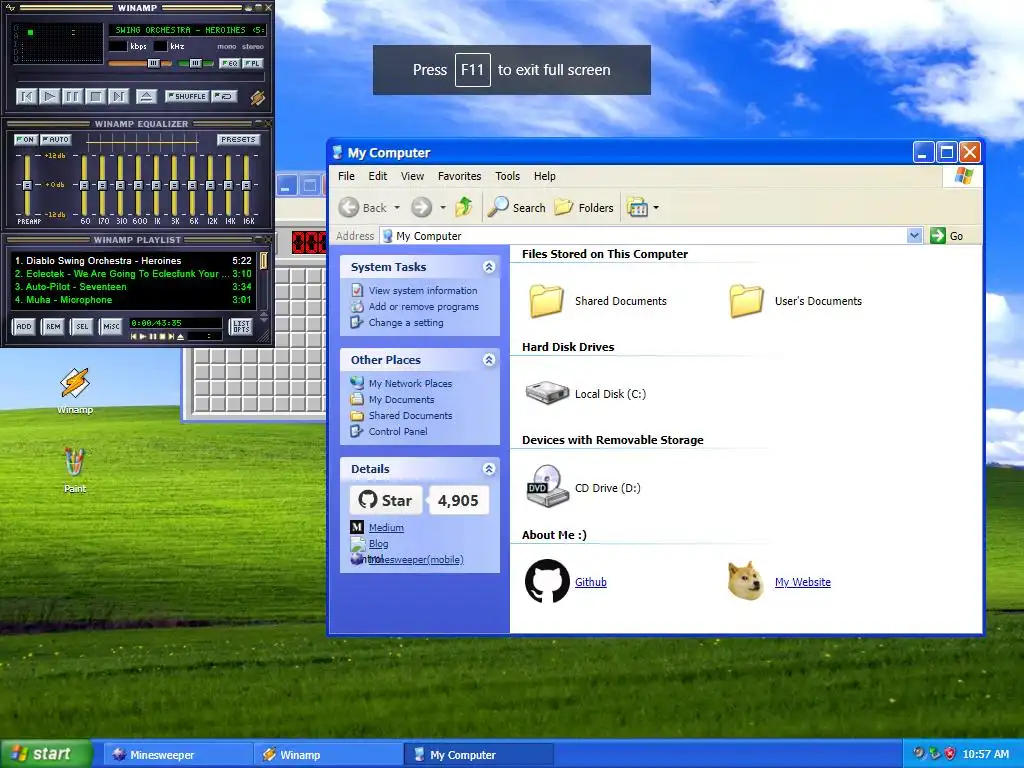
Task: Click the Folders toolbar button
Action: (x=584, y=208)
